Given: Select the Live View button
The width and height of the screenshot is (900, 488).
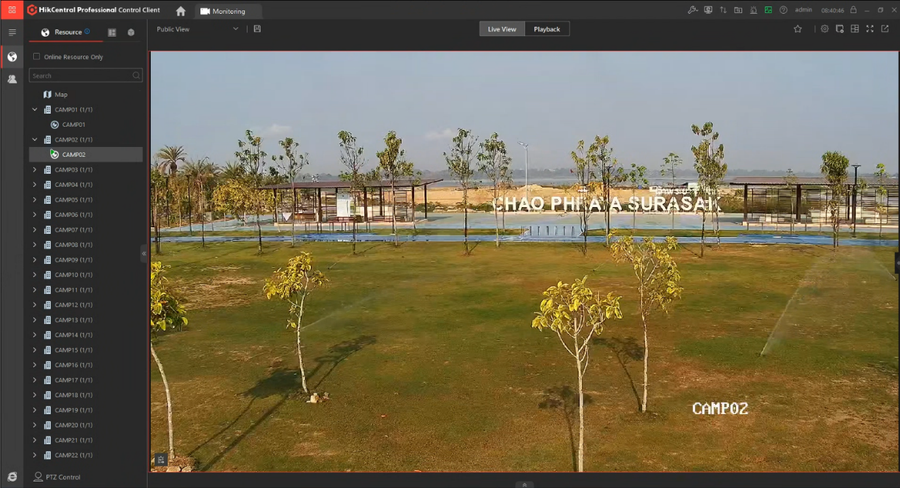Looking at the screenshot, I should (x=502, y=29).
